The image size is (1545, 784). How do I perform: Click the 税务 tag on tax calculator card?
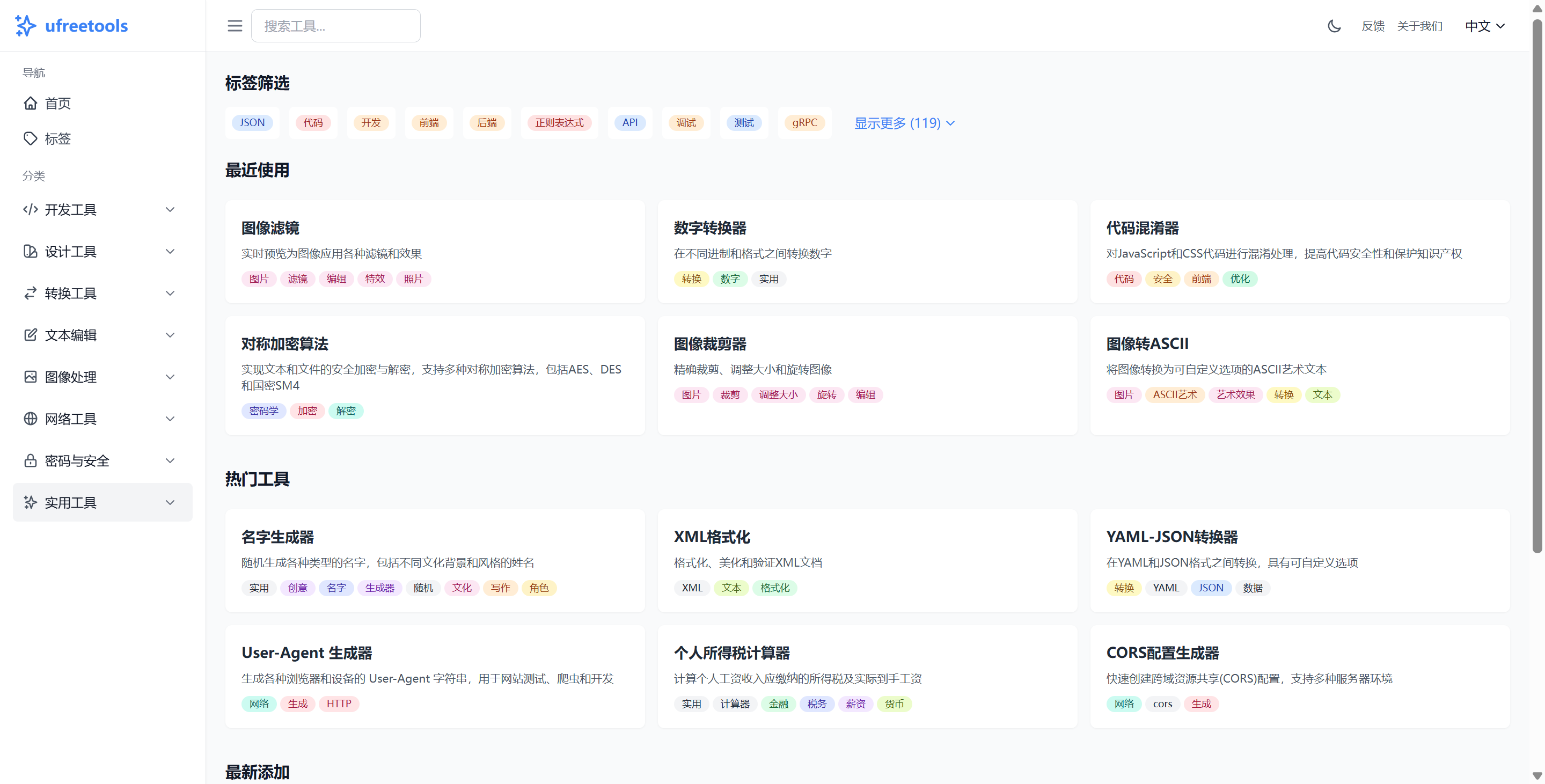[x=816, y=704]
